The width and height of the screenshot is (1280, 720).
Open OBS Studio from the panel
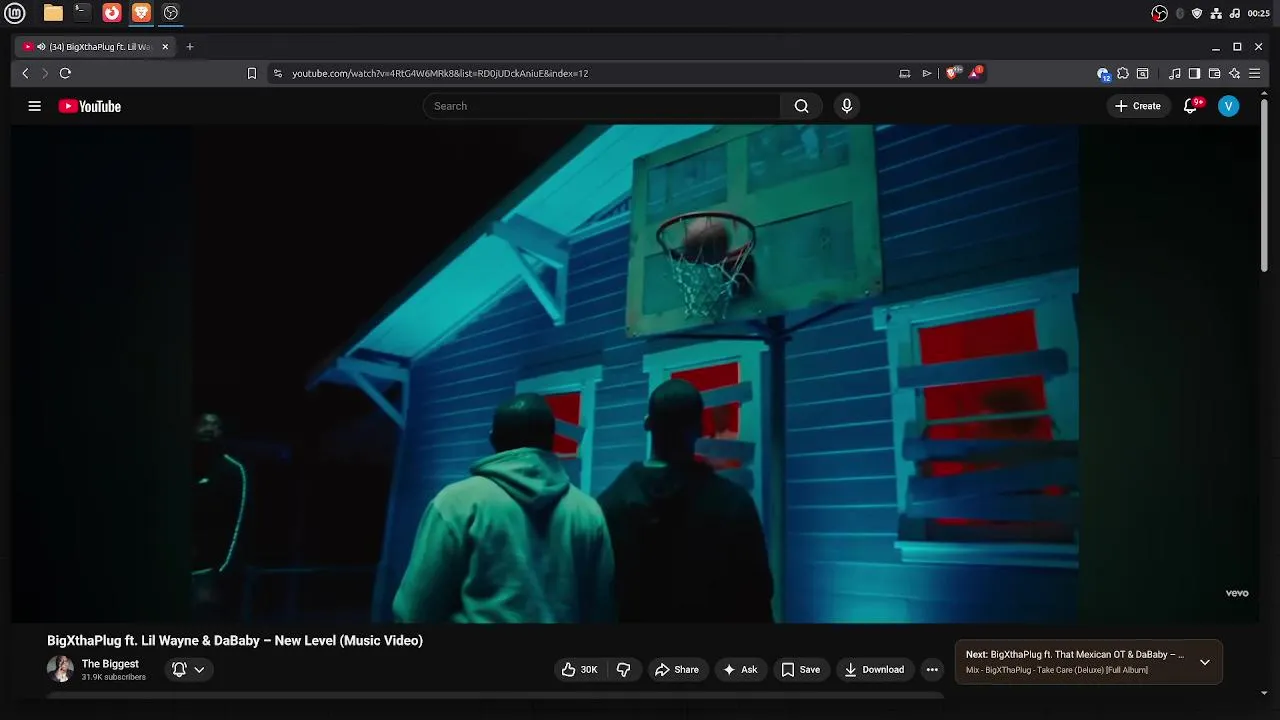click(171, 13)
